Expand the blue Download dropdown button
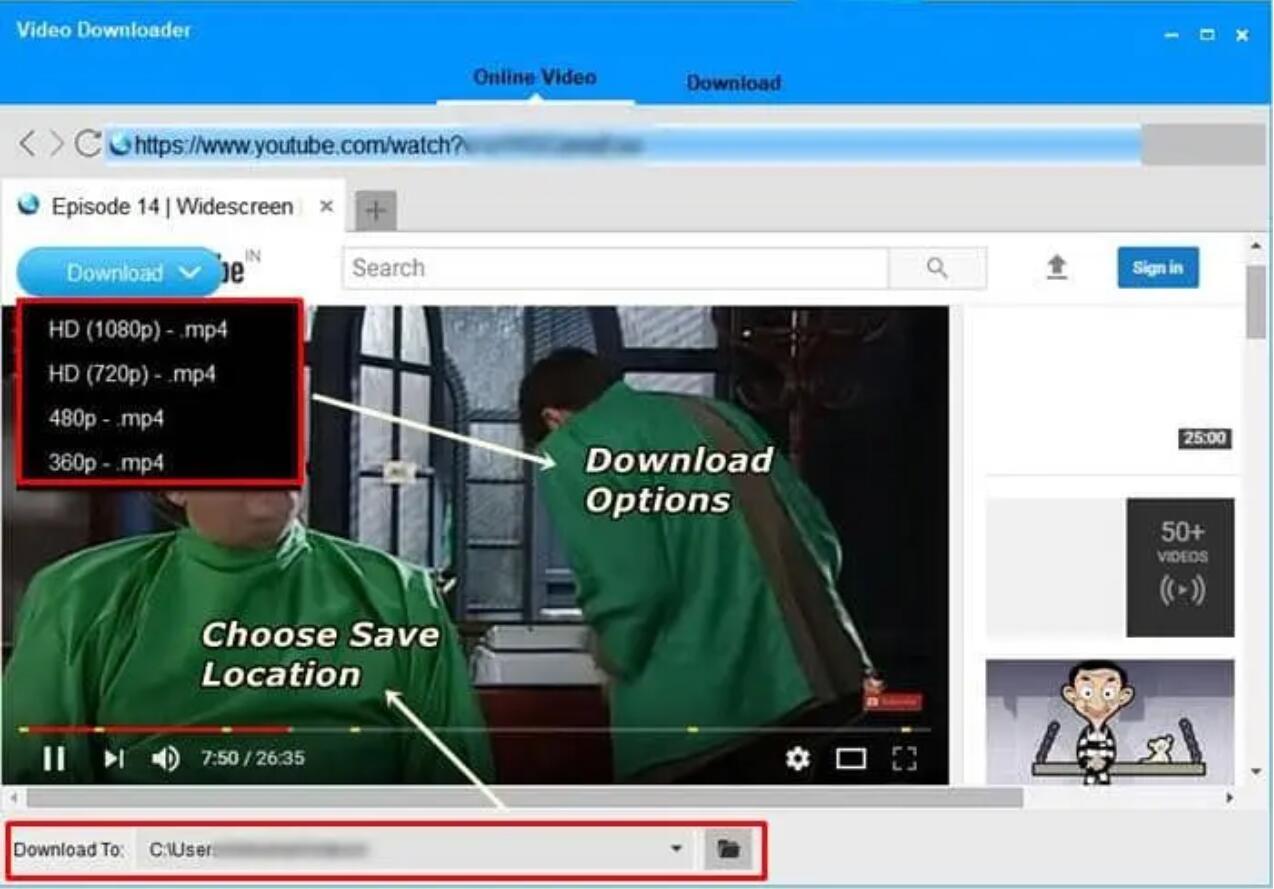The image size is (1274, 889). pos(119,272)
